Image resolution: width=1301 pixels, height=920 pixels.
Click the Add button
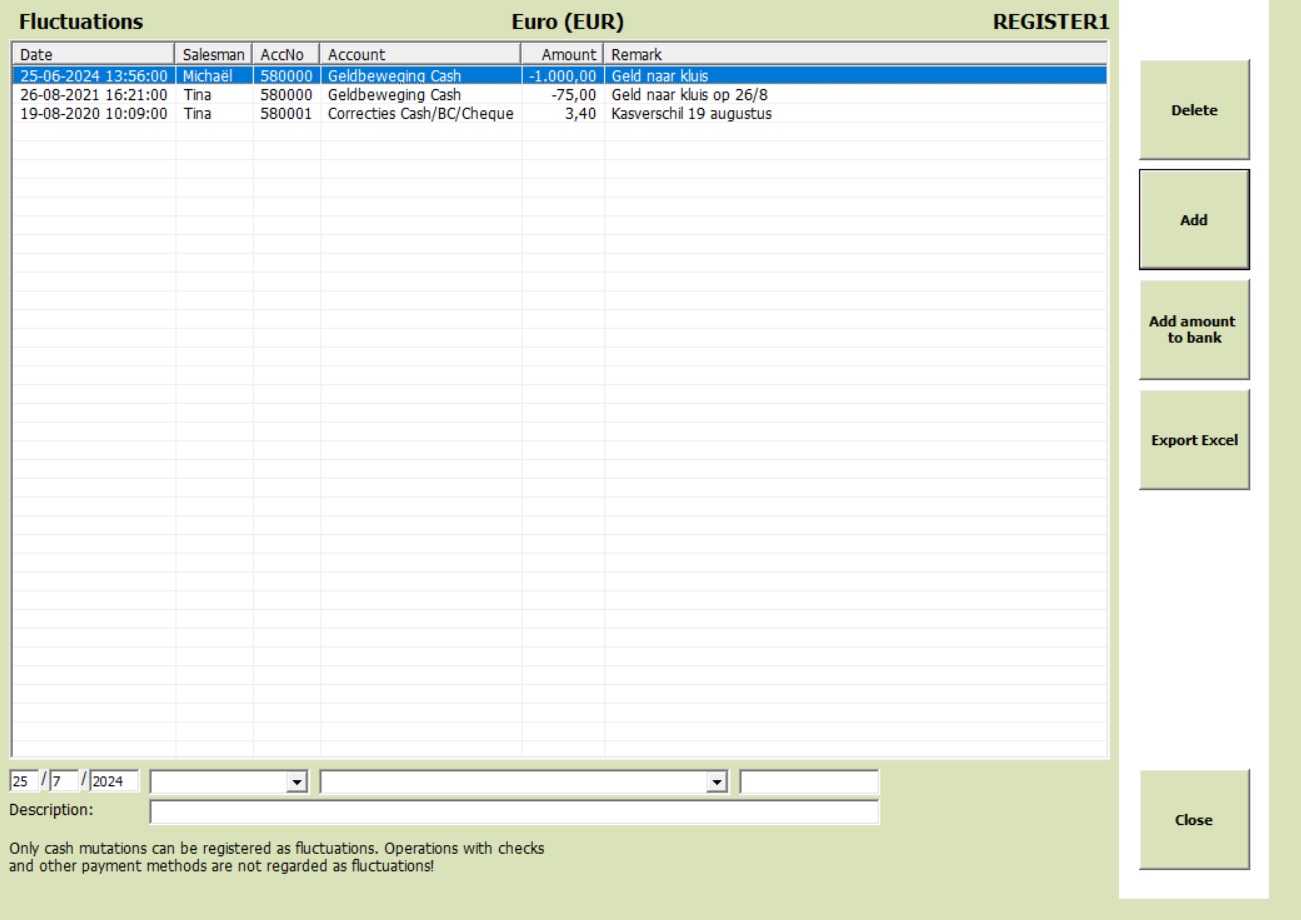pyautogui.click(x=1194, y=220)
